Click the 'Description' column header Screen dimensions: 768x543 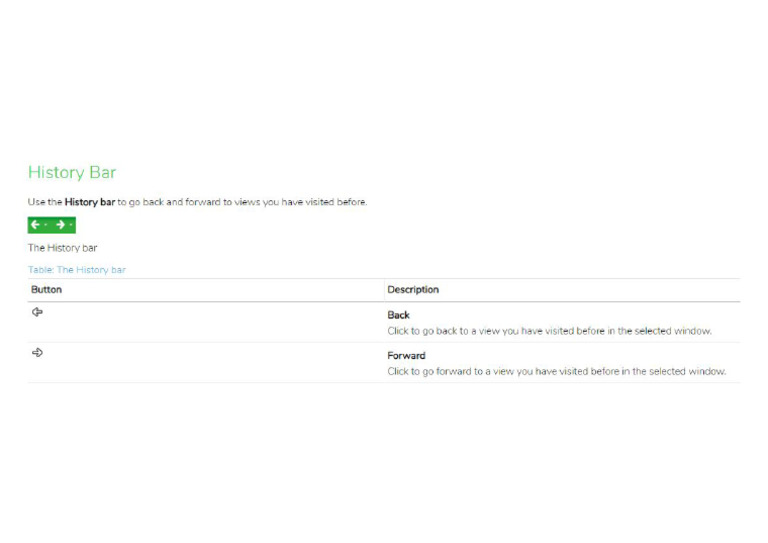[413, 290]
